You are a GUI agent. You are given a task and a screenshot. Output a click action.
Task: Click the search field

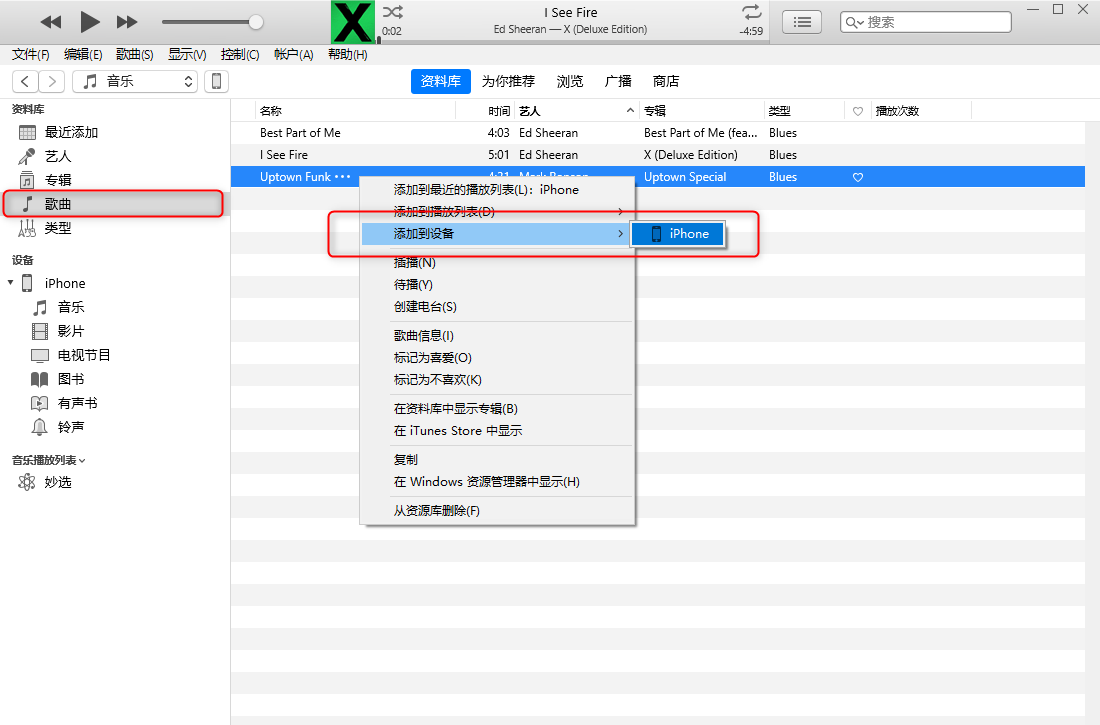click(925, 22)
